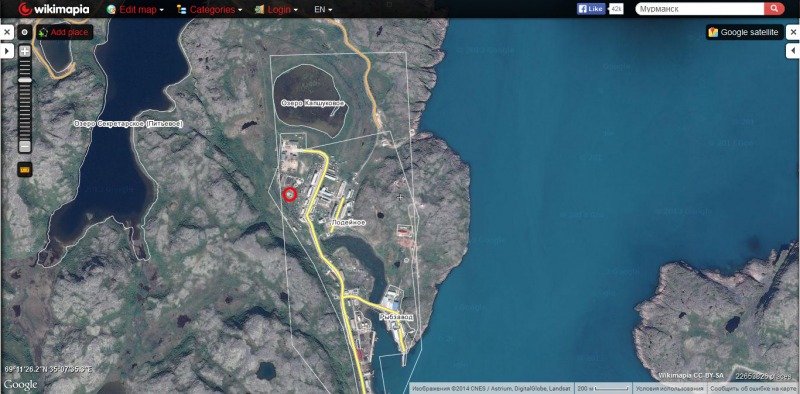Click the red search magnifier button

click(x=774, y=9)
